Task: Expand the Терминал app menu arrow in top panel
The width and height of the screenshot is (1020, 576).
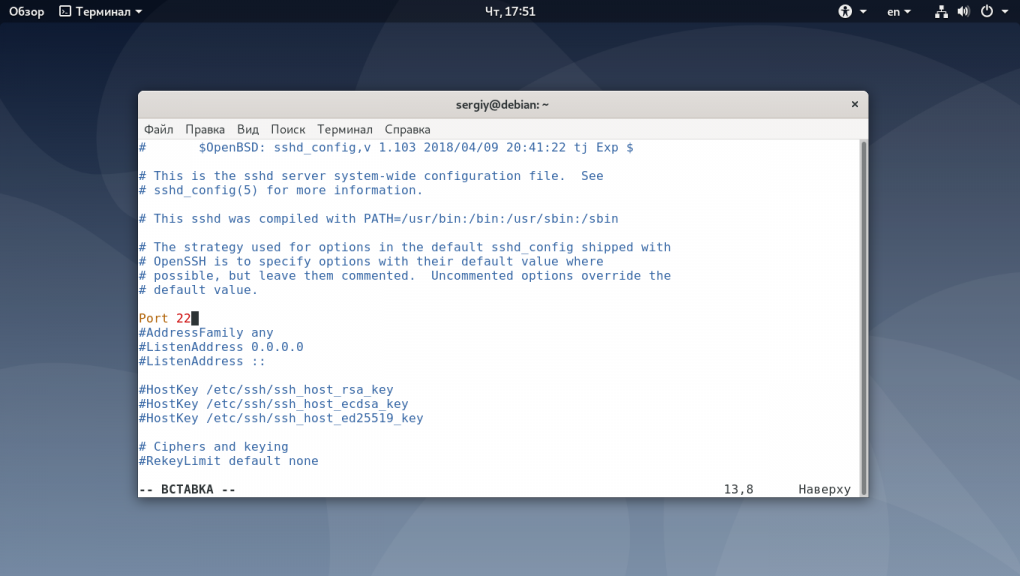Action: click(x=138, y=12)
